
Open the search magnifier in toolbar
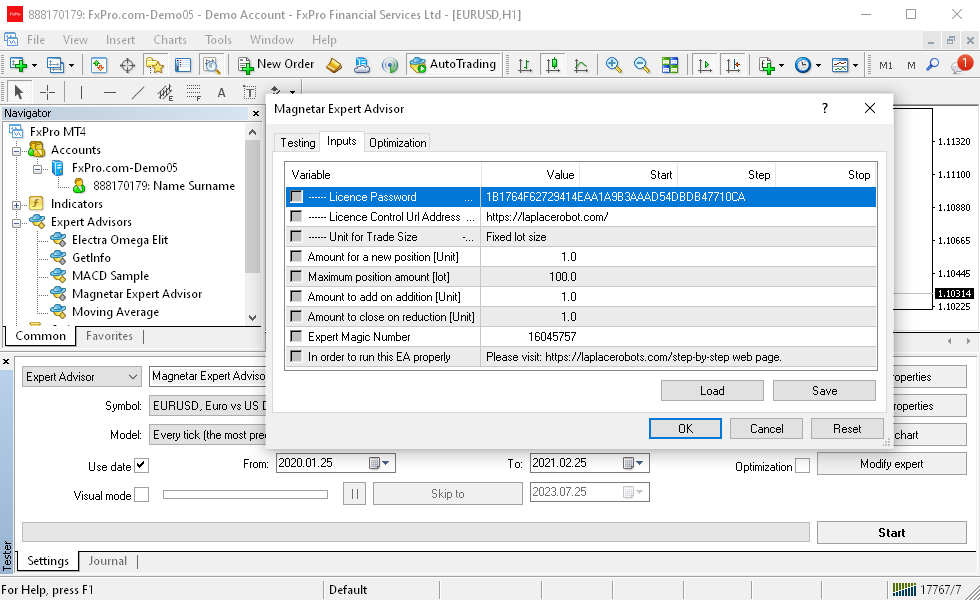pos(932,64)
